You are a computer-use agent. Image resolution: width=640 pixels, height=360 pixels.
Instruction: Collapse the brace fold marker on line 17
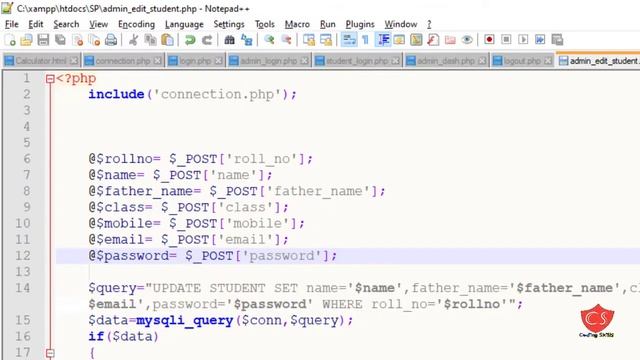pyautogui.click(x=50, y=353)
